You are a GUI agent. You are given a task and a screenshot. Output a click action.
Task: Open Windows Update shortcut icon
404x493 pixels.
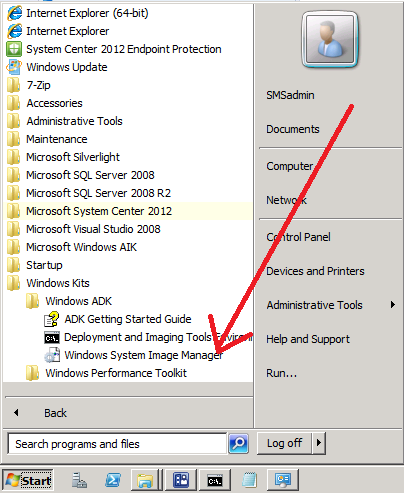tap(14, 67)
